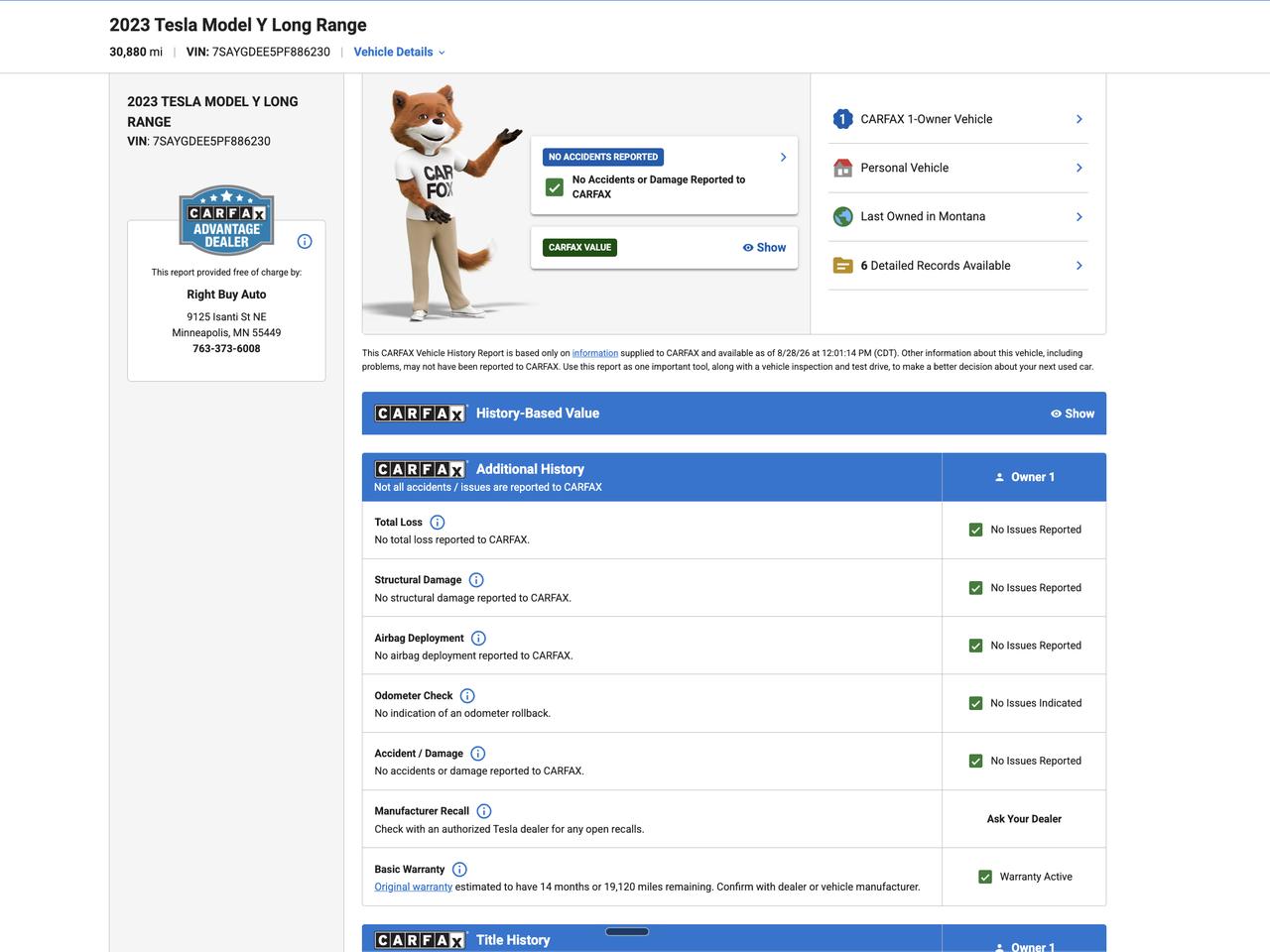Click the Personal Vehicle label
Image resolution: width=1270 pixels, height=952 pixels.
905,168
